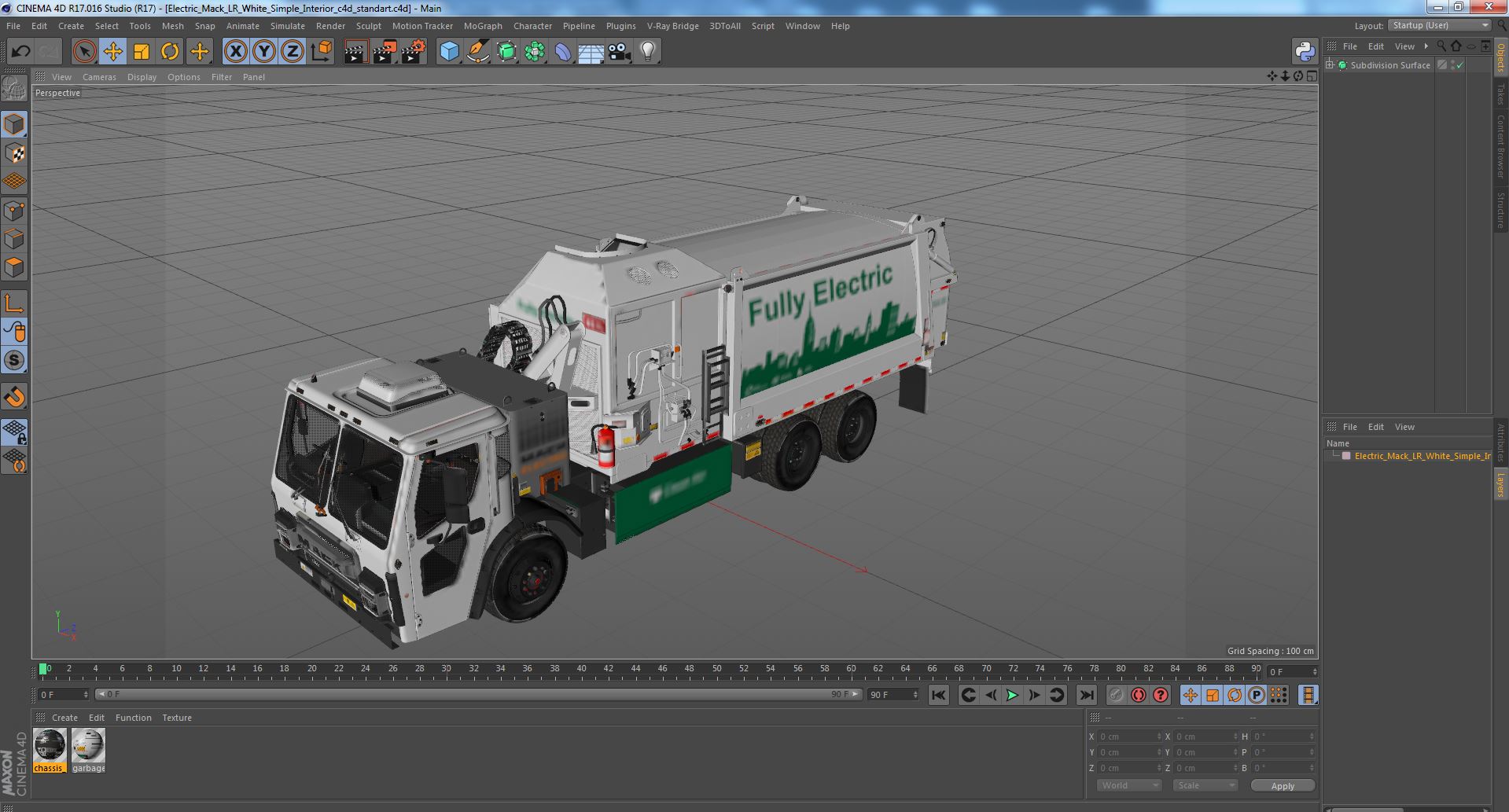The image size is (1509, 812).
Task: Open the Simulate menu
Action: [x=288, y=26]
